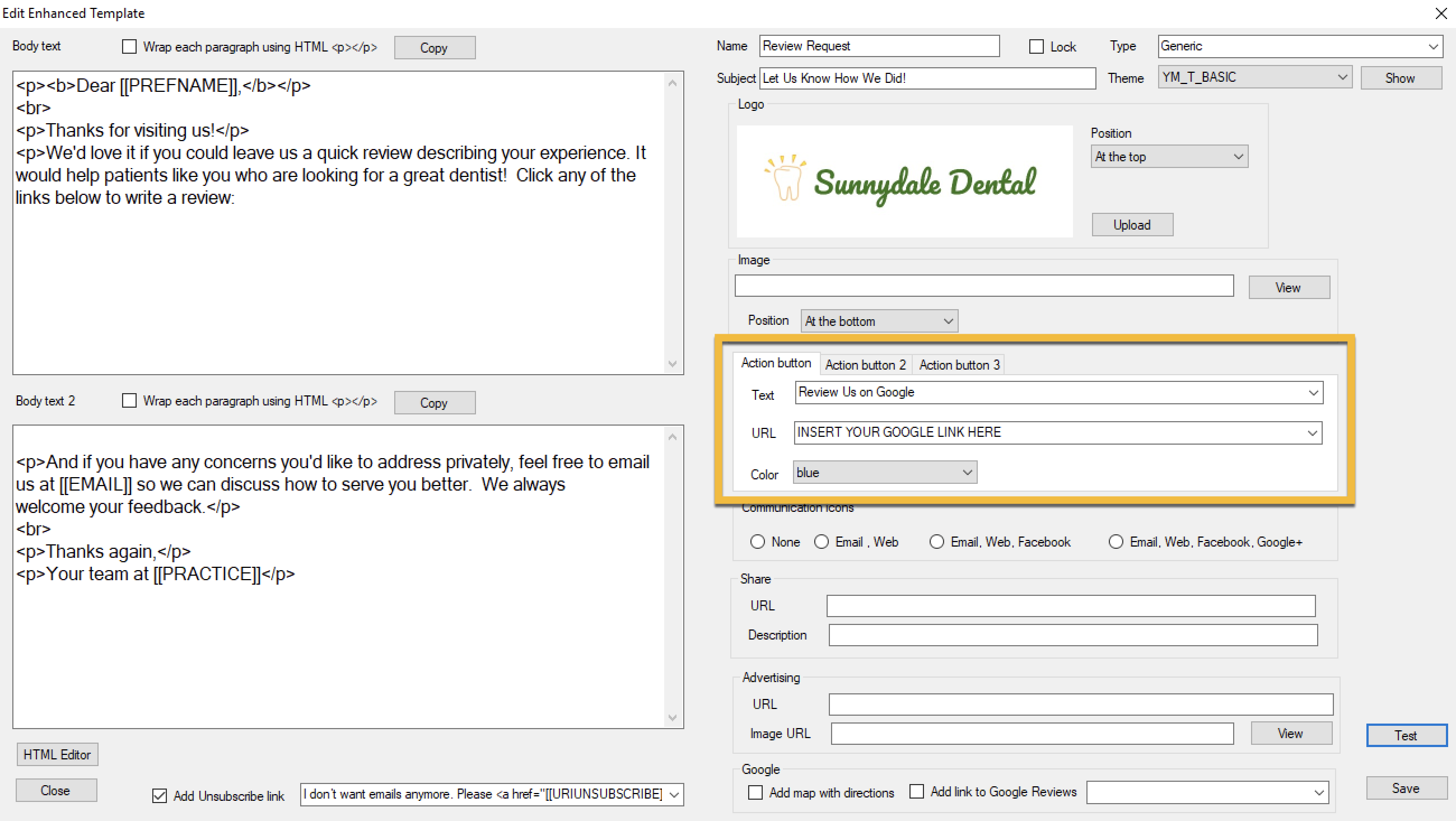The height and width of the screenshot is (821, 1456).
Task: Click Body text 2 scrollbar up arrow
Action: pyautogui.click(x=672, y=437)
